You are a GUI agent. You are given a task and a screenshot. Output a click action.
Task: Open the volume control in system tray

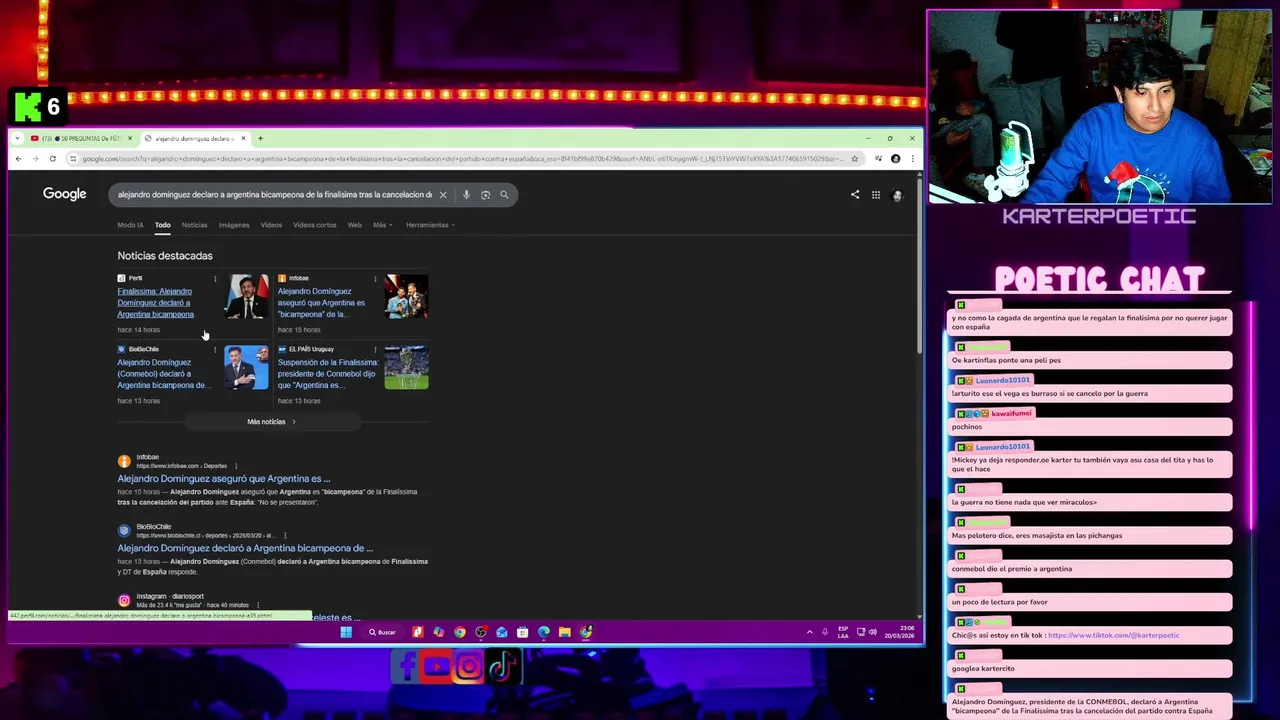coord(873,632)
